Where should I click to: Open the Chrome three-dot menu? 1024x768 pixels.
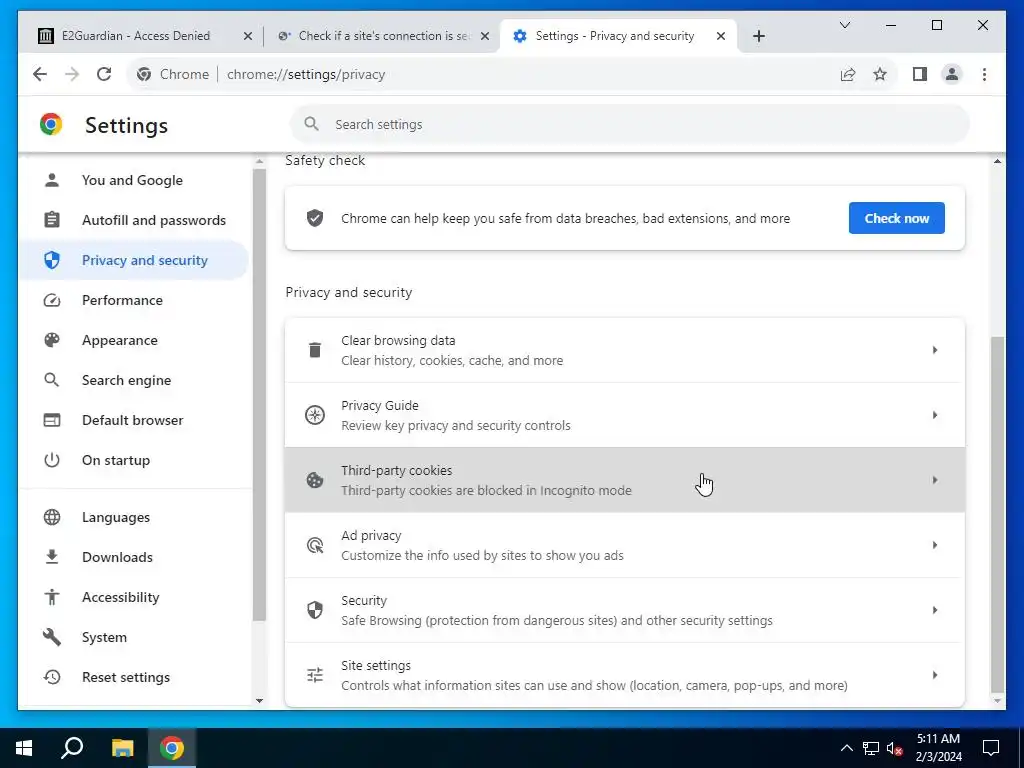click(x=984, y=74)
